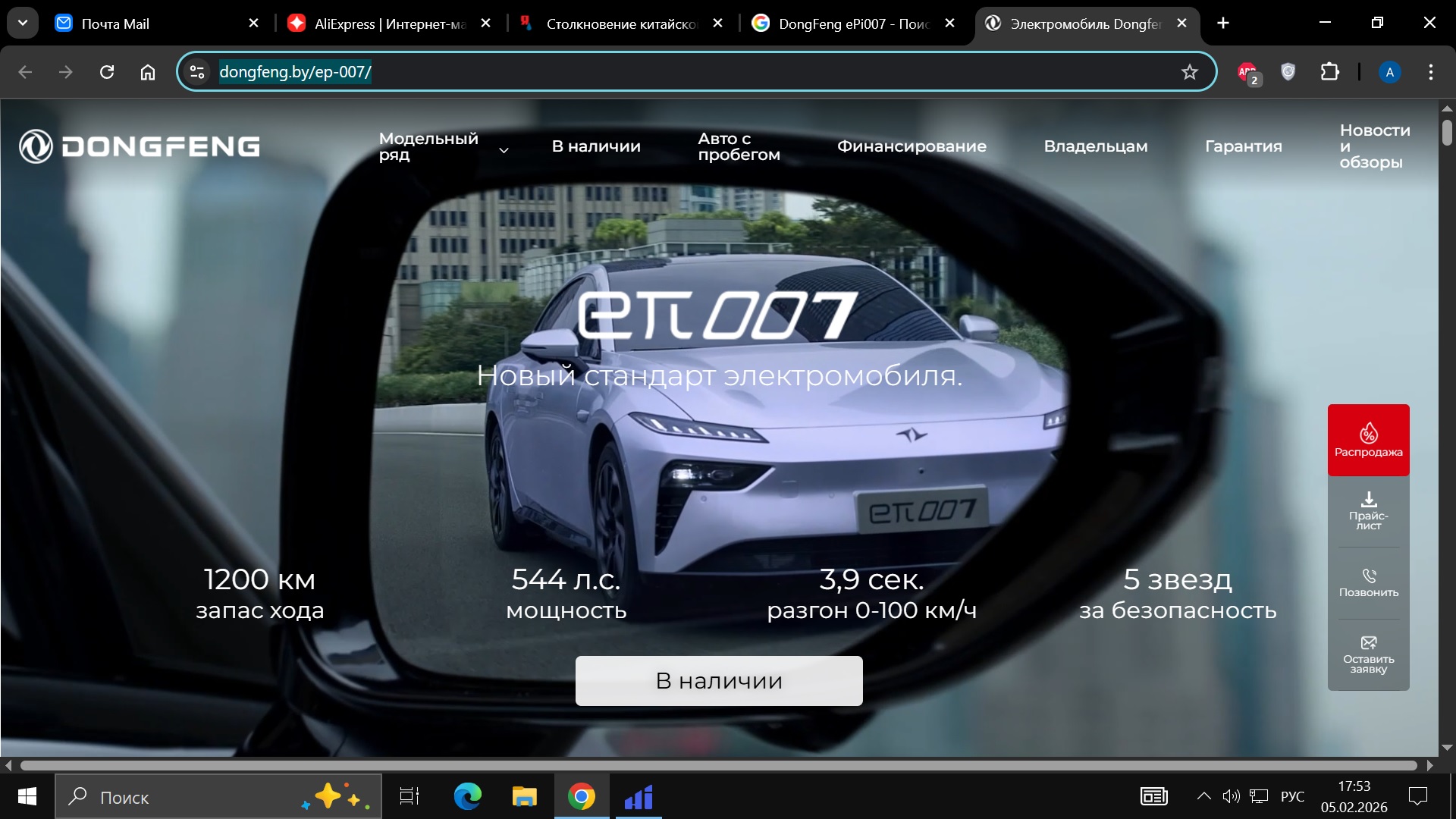Click the Chrome icon on the taskbar

[581, 796]
